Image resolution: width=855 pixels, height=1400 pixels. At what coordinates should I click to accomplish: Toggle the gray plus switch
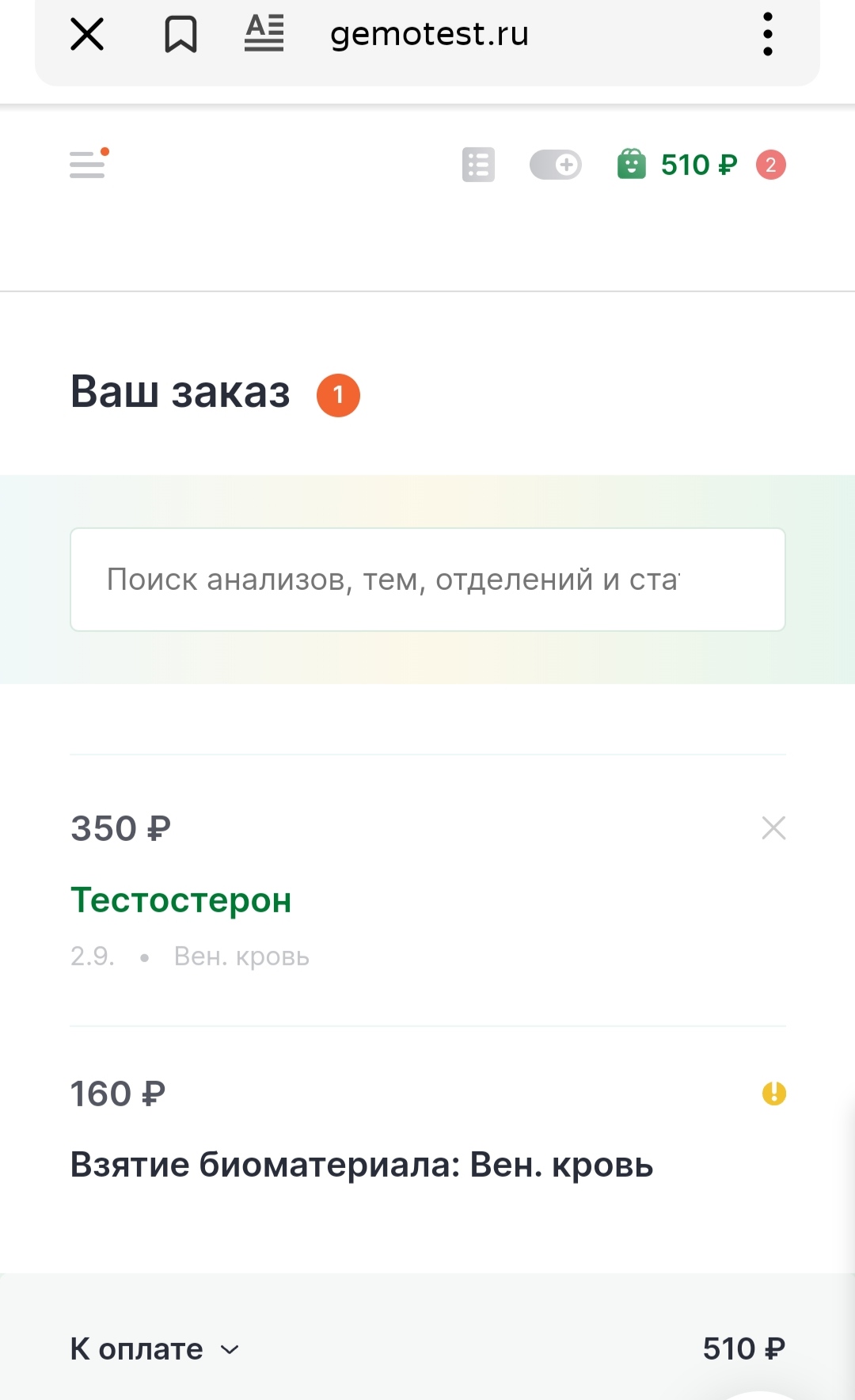coord(555,165)
